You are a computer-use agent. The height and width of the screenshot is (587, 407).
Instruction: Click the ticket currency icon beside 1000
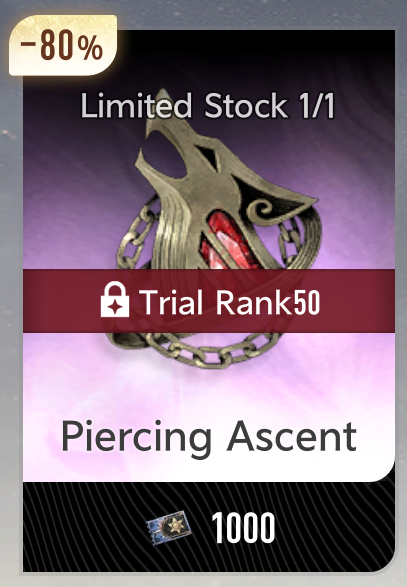click(x=169, y=528)
